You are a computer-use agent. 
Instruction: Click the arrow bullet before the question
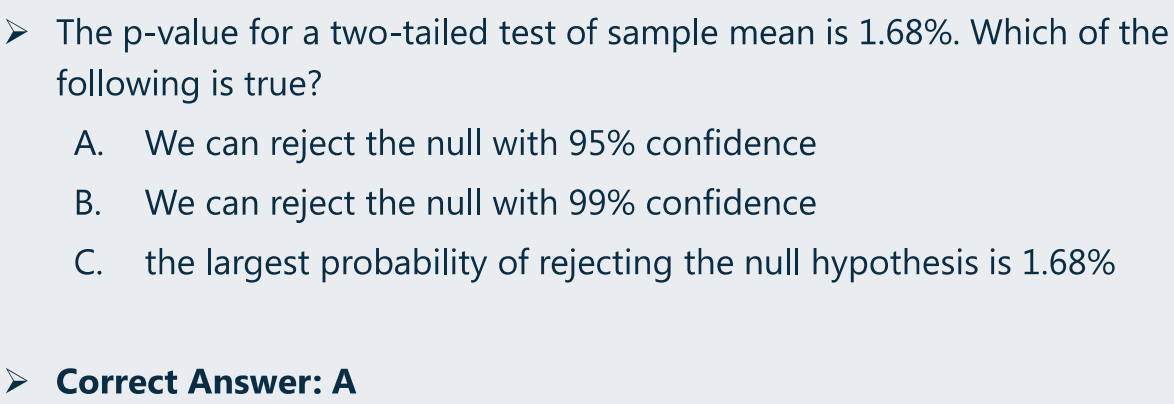point(15,34)
